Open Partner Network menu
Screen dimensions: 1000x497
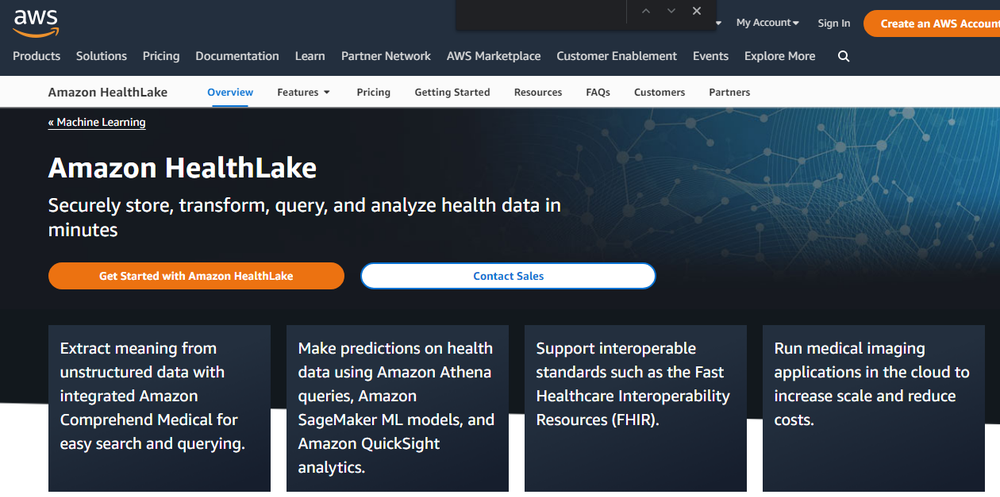(x=386, y=56)
